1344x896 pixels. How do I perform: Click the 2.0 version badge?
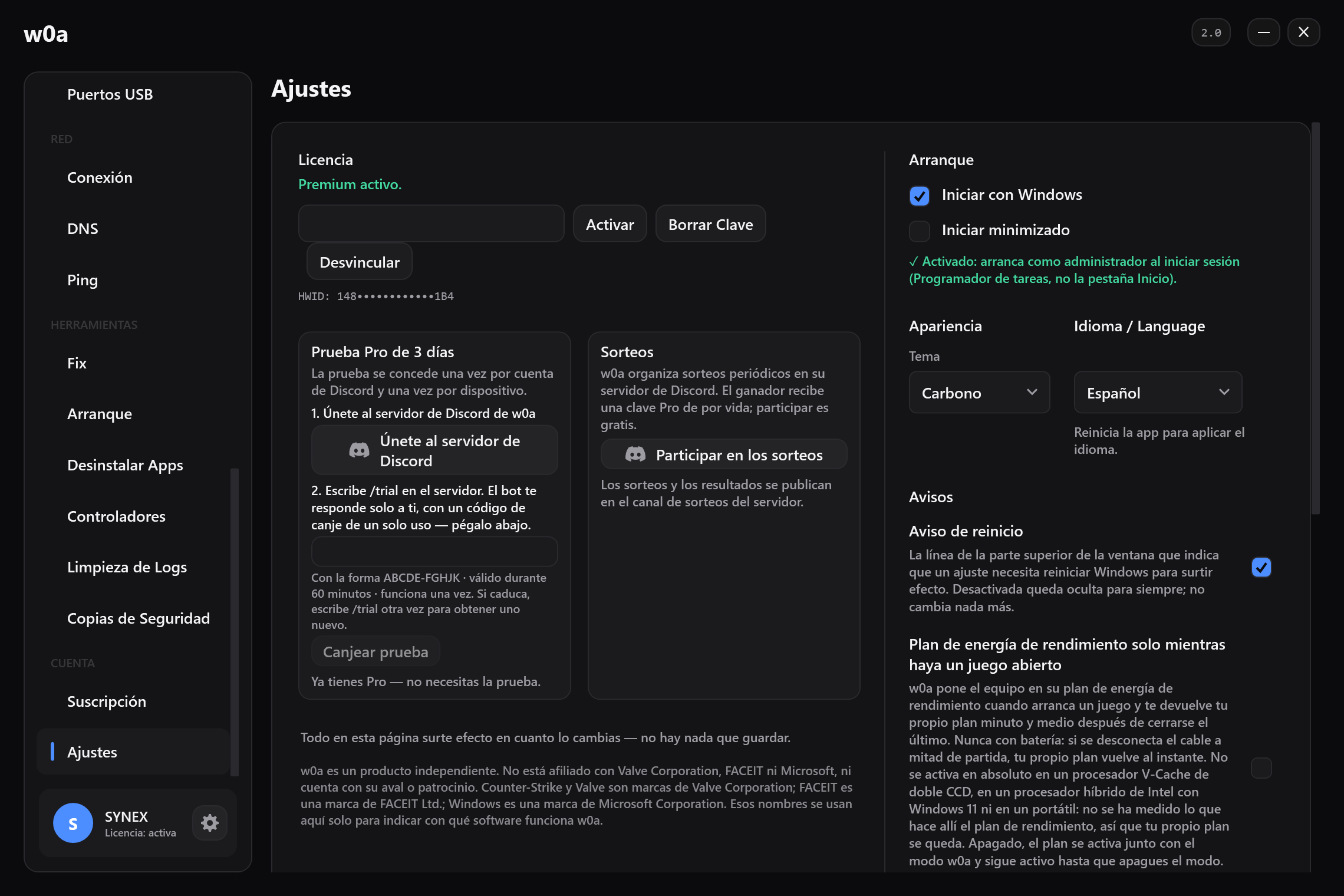click(1211, 32)
